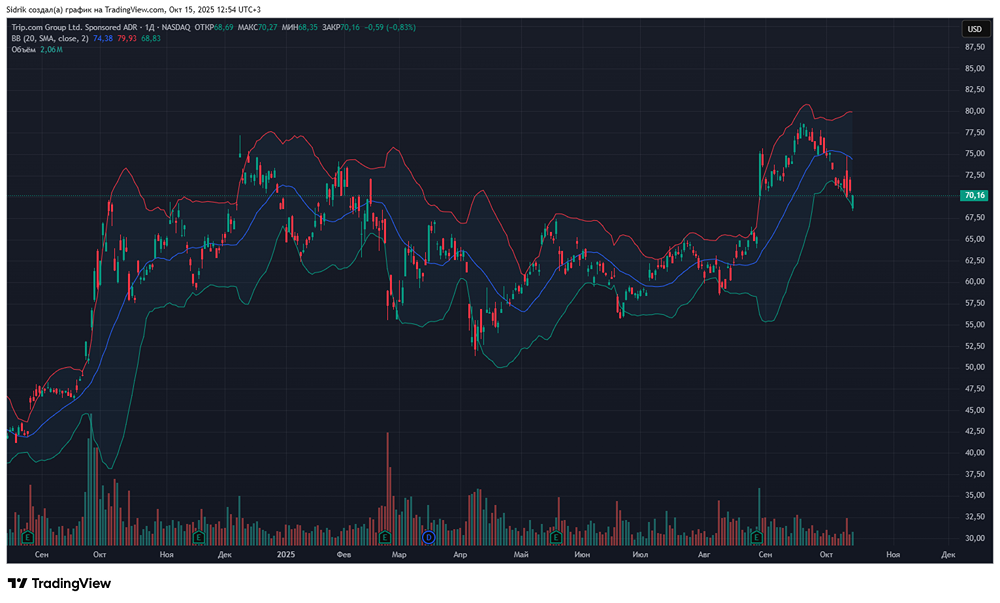Image resolution: width=1000 pixels, height=603 pixels.
Task: Click the red BB upper value 79,93
Action: click(128, 38)
